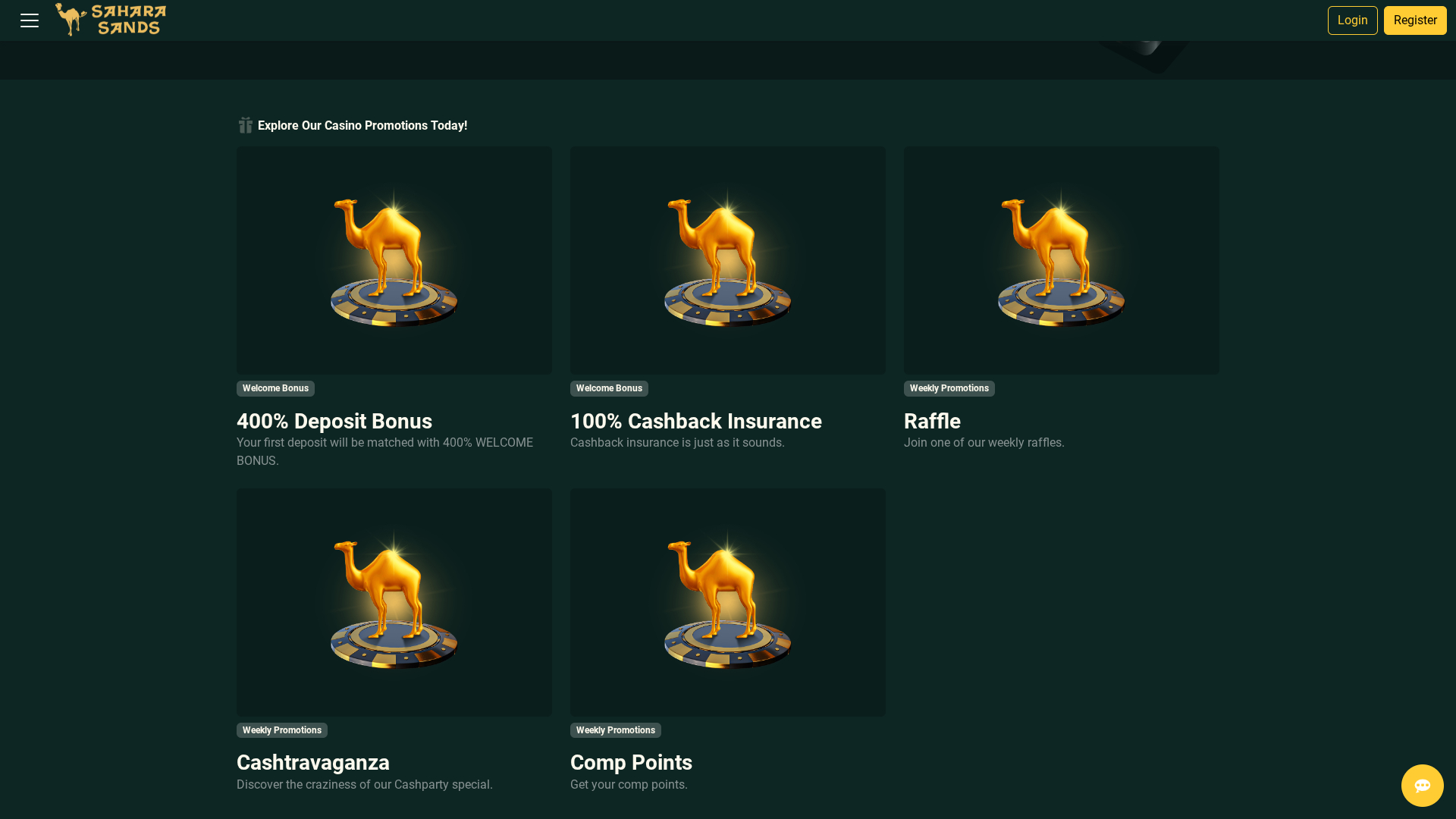The height and width of the screenshot is (819, 1456).
Task: Select the Comp Points camel image
Action: click(x=727, y=602)
